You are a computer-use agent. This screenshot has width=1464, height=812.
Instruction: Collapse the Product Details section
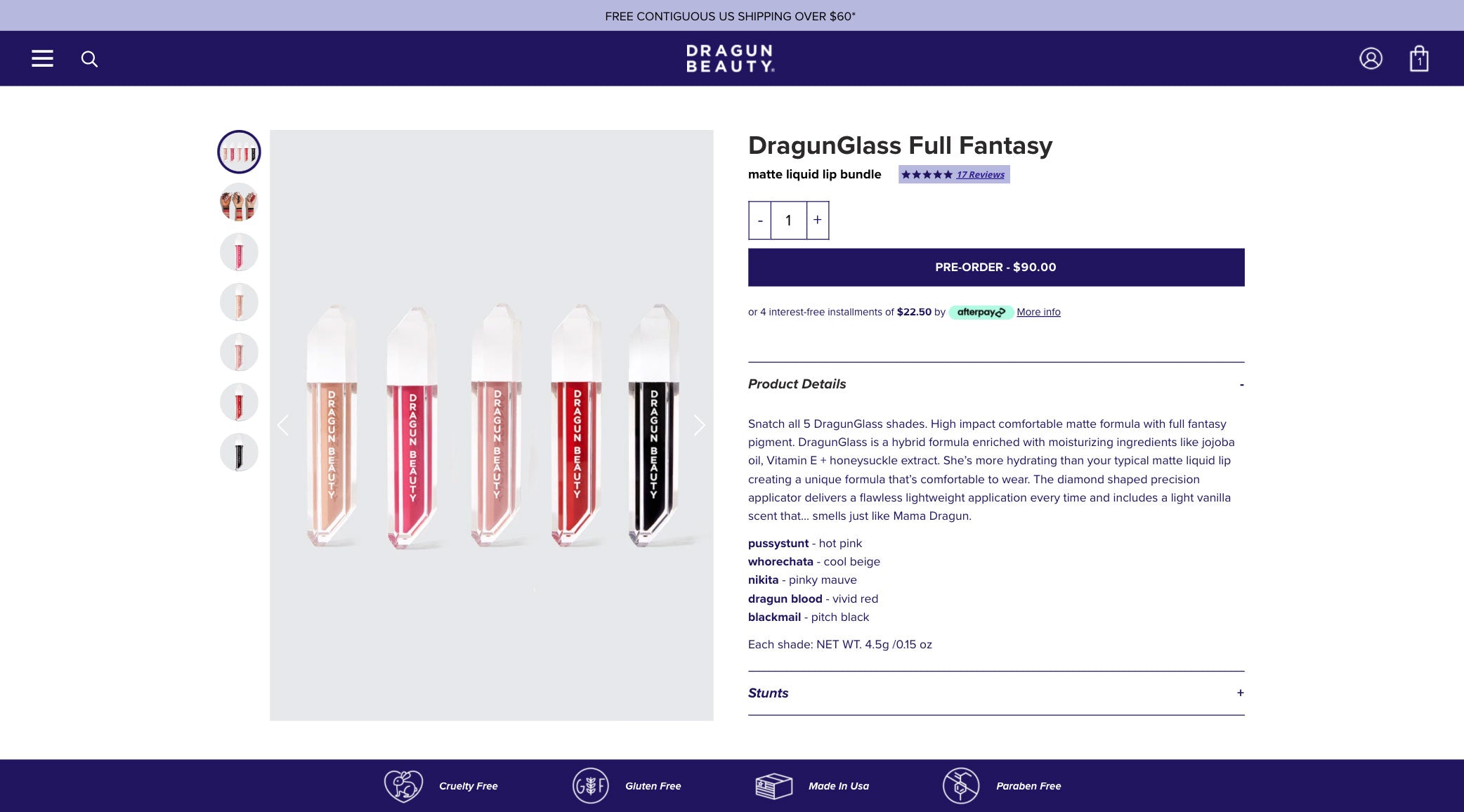click(1241, 384)
